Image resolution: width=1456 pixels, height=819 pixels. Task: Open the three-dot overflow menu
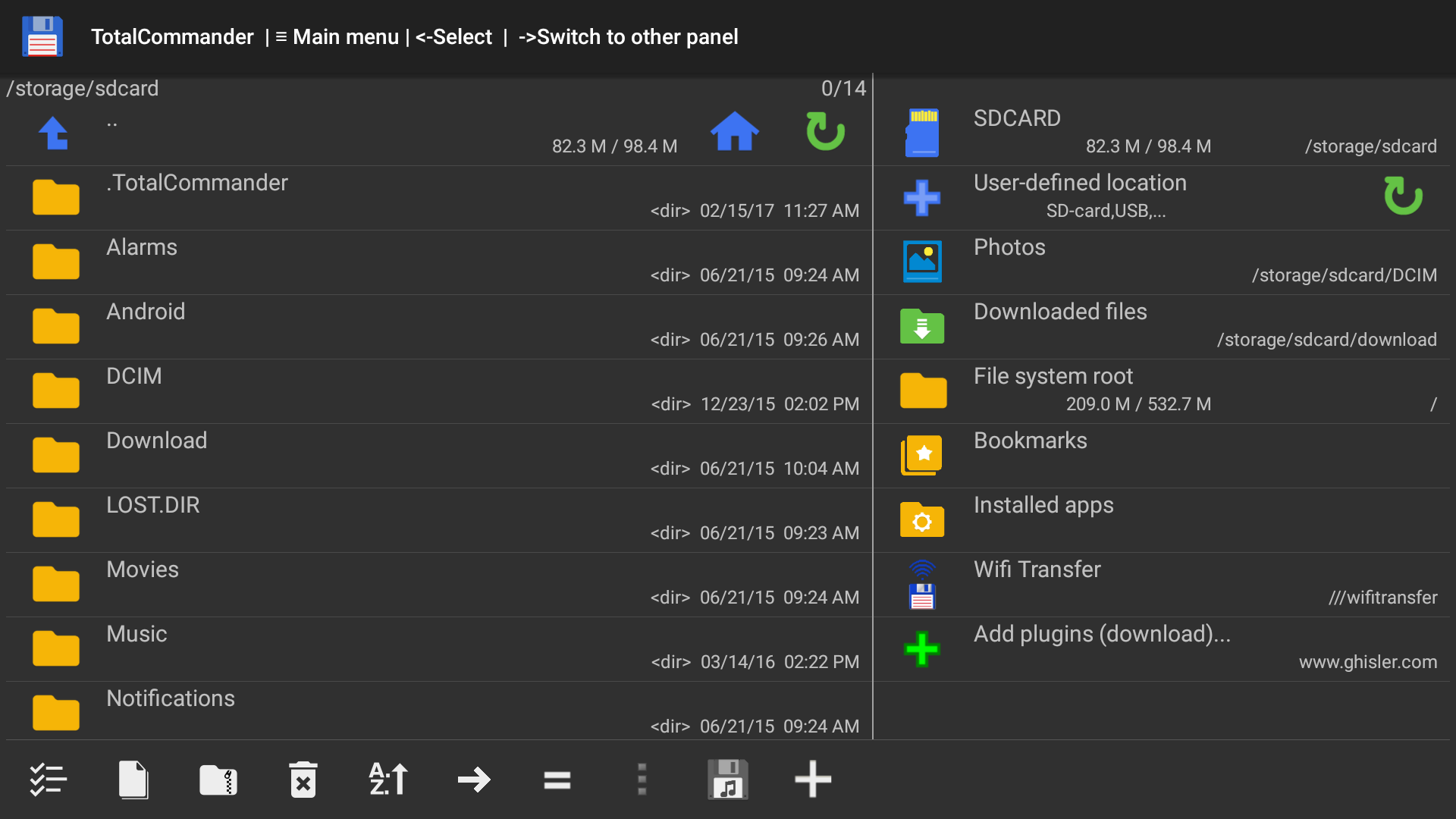[x=642, y=780]
